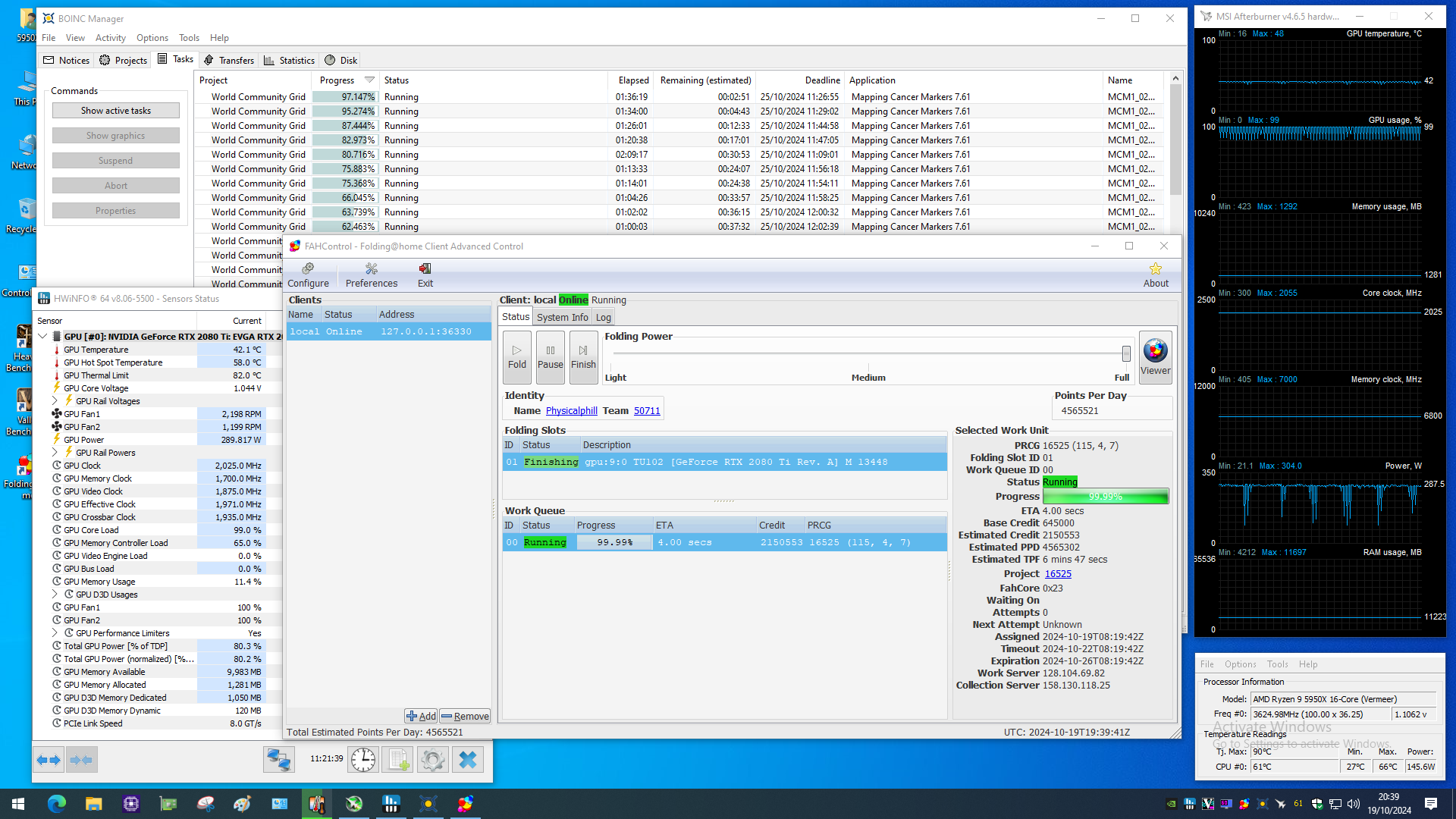Image resolution: width=1456 pixels, height=819 pixels.
Task: Open the volume tray icon
Action: 1354,804
